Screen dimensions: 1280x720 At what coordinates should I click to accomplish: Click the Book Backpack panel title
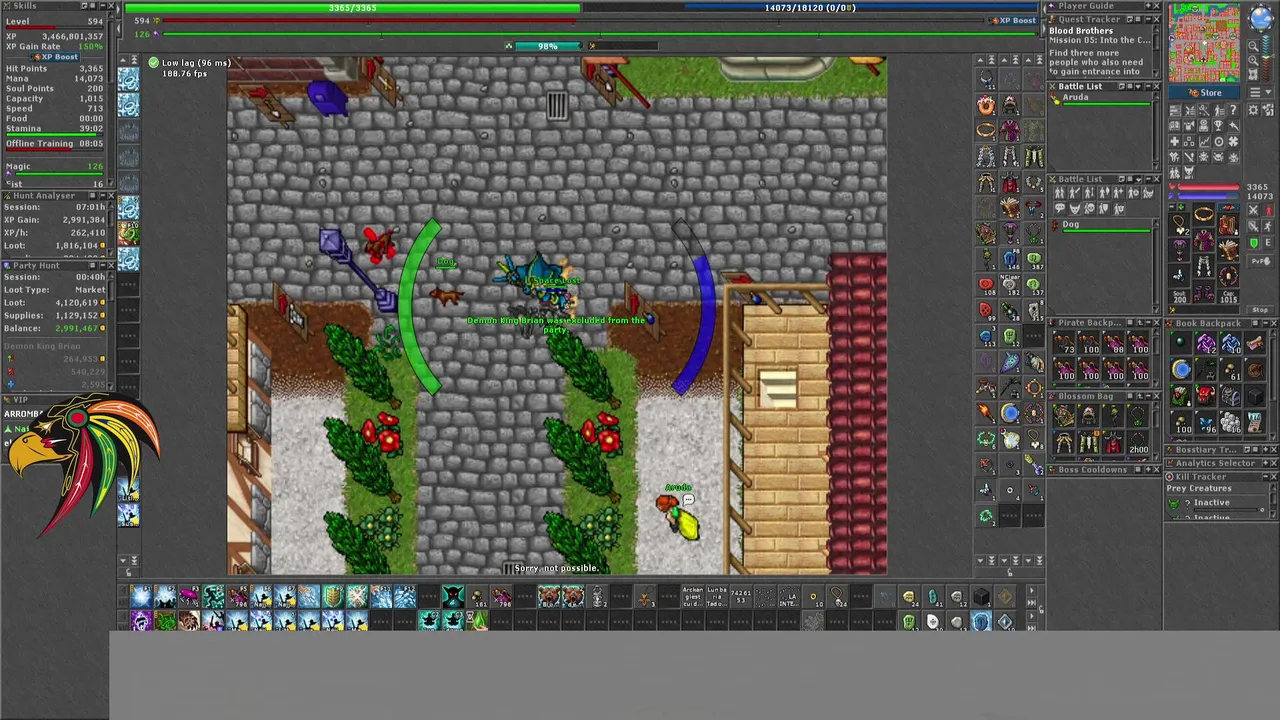coord(1209,323)
